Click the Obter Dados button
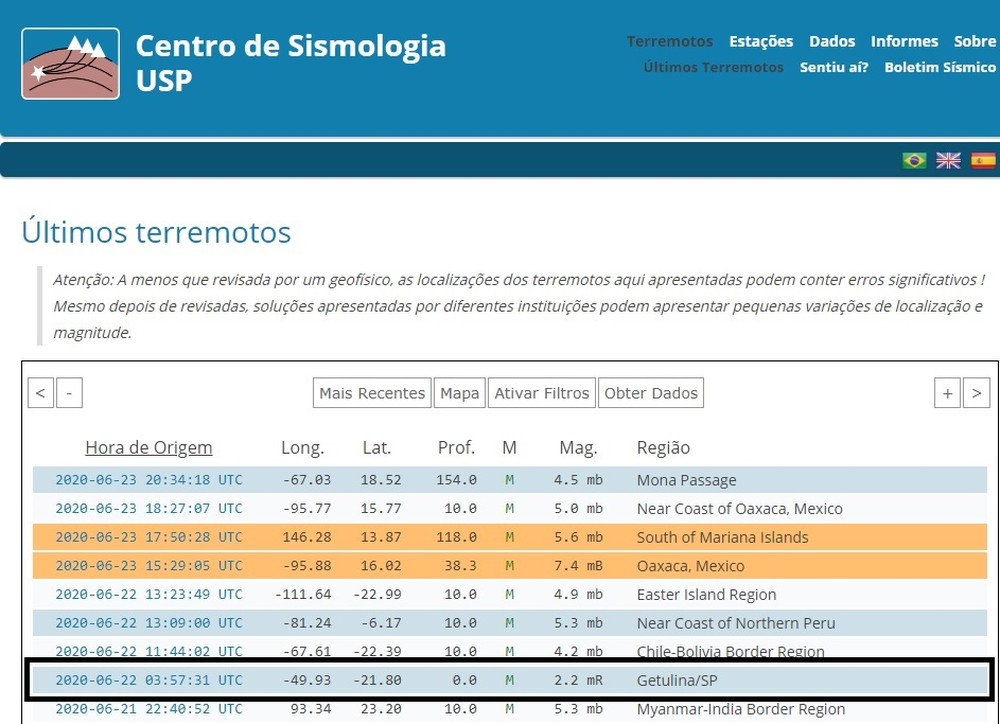The width and height of the screenshot is (1000, 724). (x=651, y=393)
